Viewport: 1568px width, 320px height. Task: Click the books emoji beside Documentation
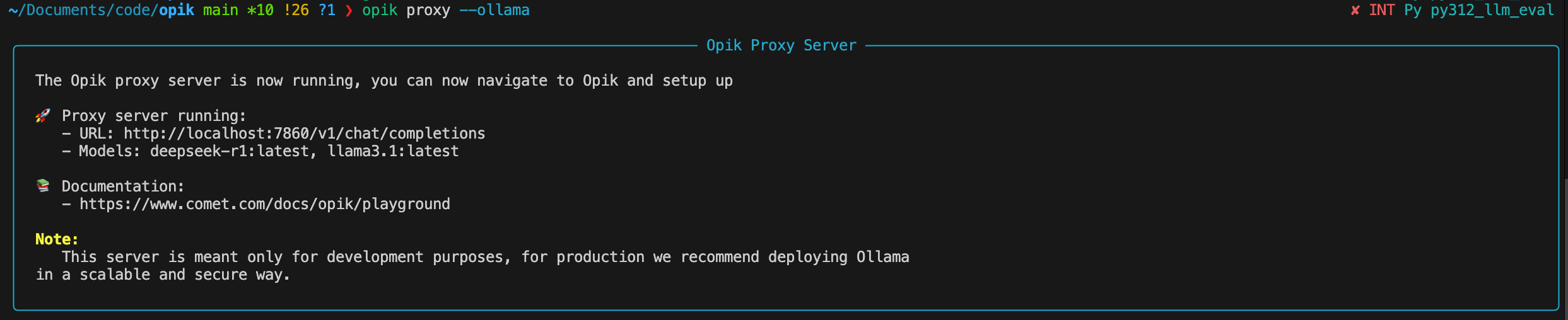(42, 186)
